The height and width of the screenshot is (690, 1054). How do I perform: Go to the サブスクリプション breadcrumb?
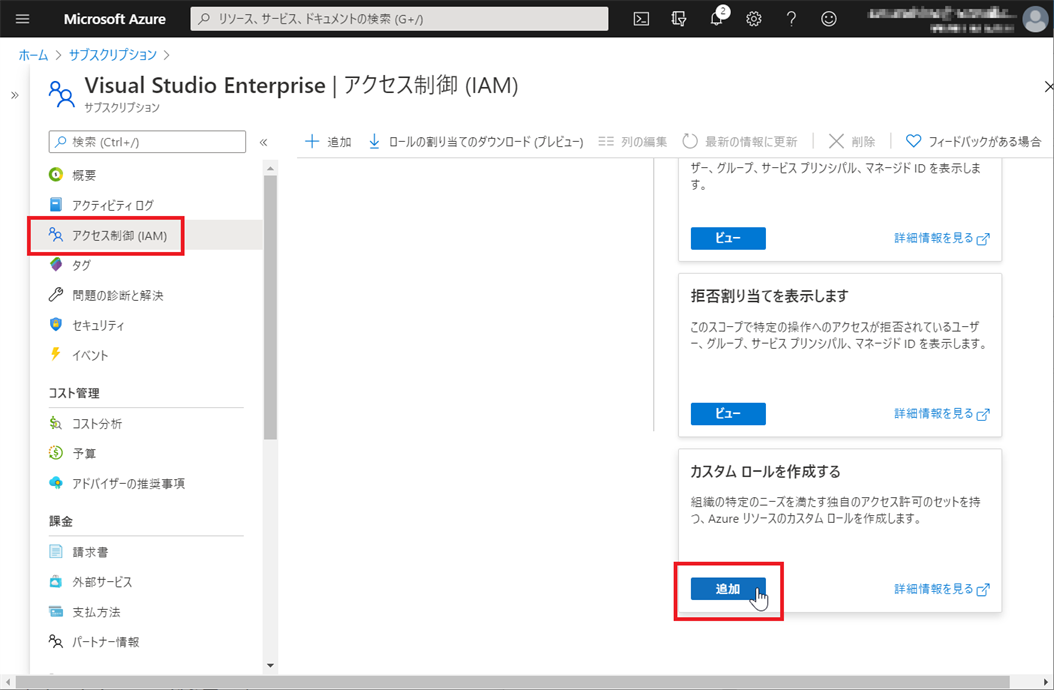(112, 55)
